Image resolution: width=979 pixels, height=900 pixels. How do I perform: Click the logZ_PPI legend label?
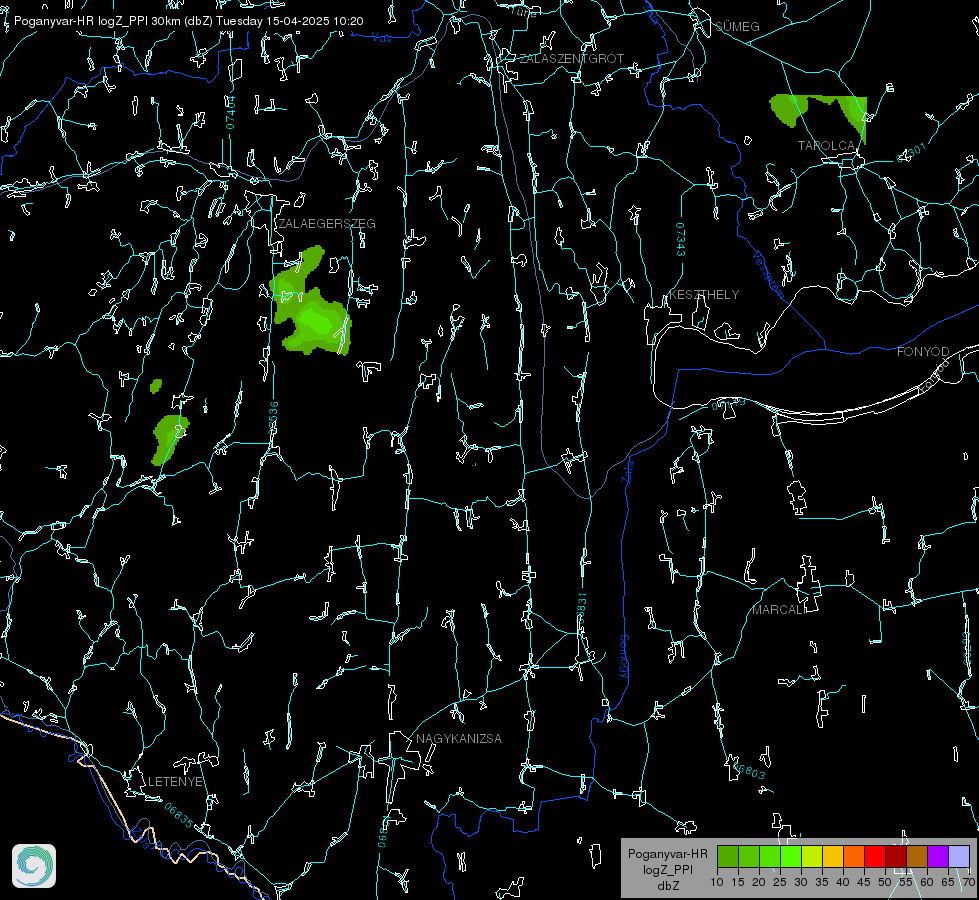668,869
